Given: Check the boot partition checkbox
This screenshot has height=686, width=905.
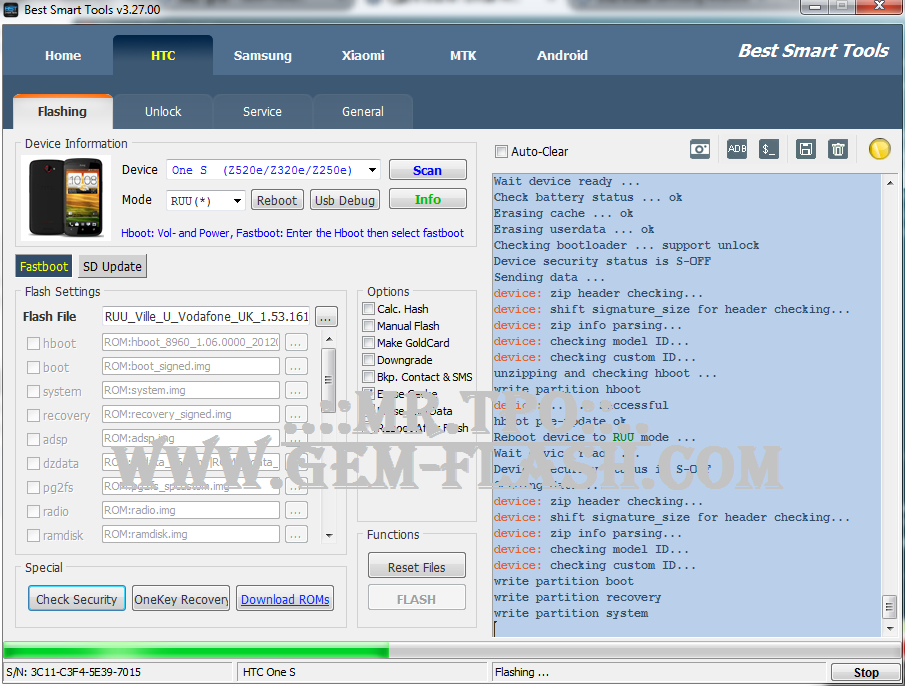Looking at the screenshot, I should click(x=33, y=368).
